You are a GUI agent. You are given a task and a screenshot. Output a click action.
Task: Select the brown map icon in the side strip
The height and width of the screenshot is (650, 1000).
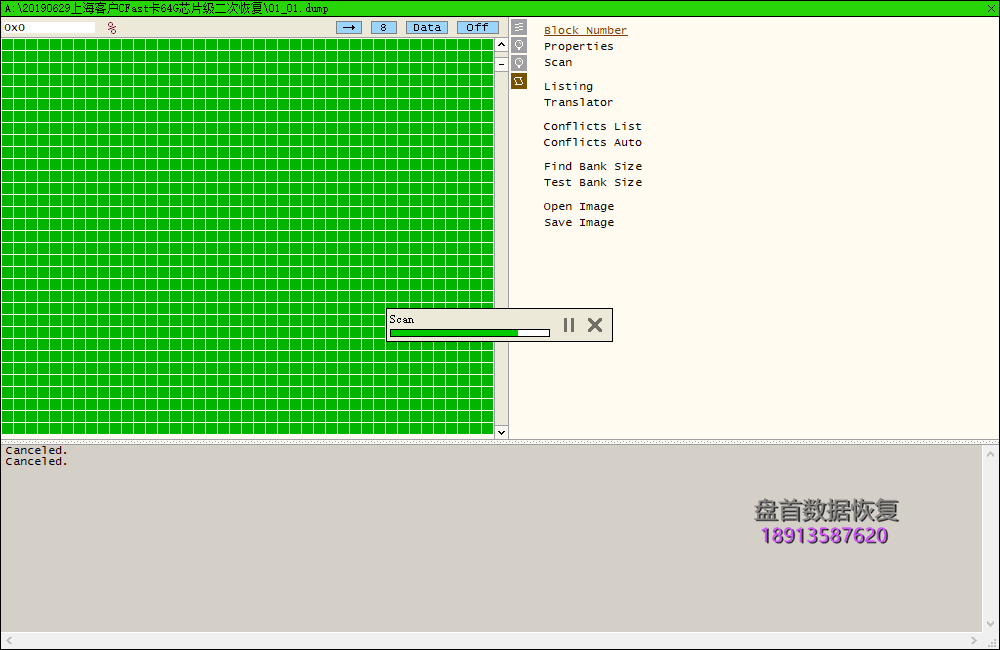[x=519, y=81]
